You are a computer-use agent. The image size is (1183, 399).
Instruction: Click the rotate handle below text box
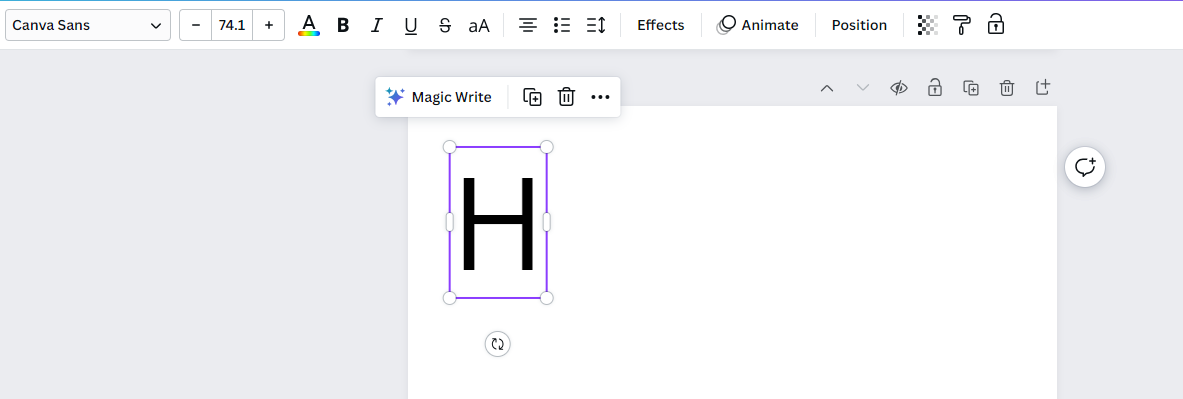[x=497, y=344]
